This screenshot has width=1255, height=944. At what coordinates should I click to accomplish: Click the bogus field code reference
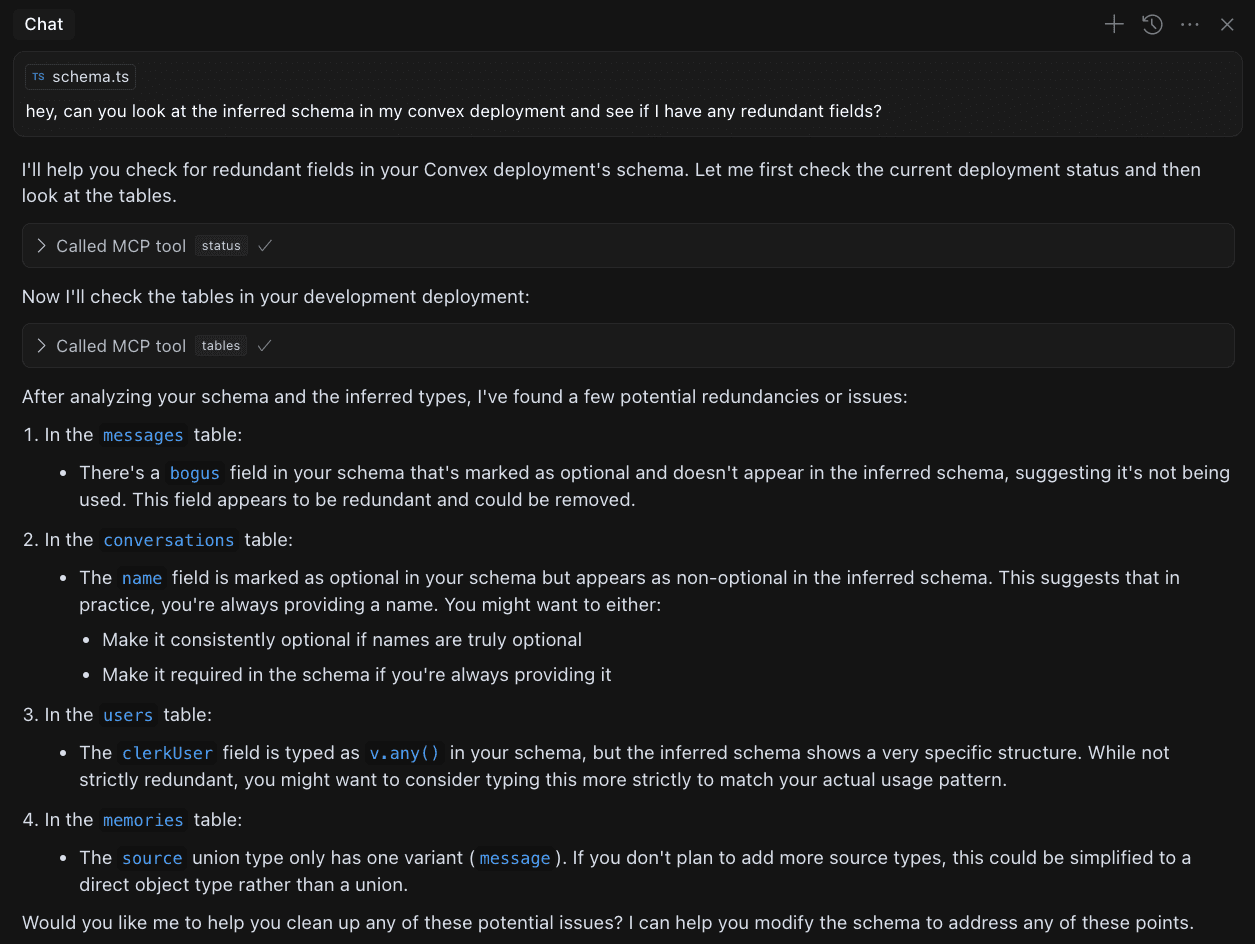click(x=194, y=473)
